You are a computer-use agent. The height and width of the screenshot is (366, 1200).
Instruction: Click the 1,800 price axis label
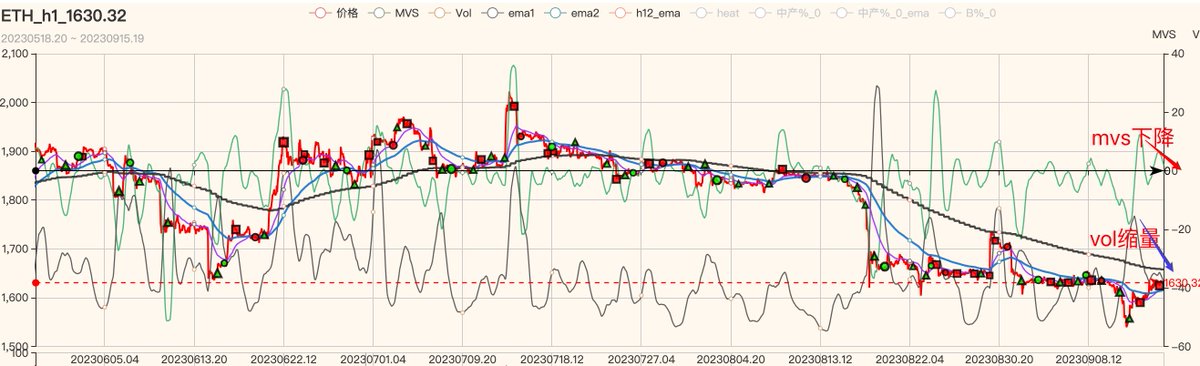click(16, 200)
